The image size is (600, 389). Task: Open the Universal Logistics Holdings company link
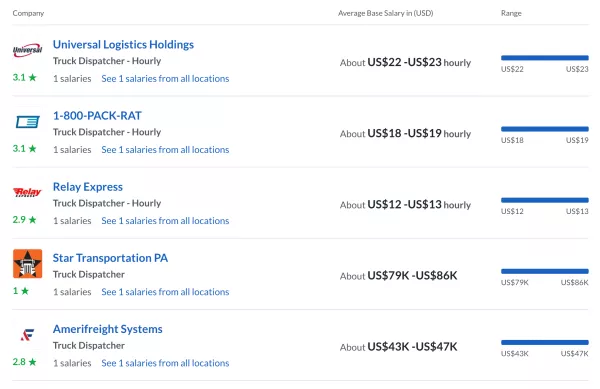tap(123, 44)
